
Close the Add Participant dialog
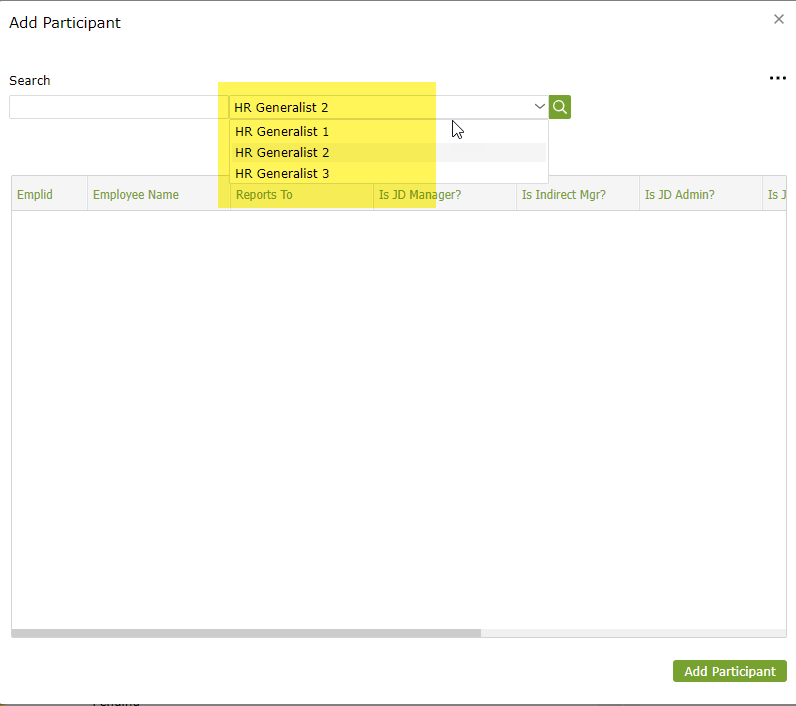coord(779,19)
